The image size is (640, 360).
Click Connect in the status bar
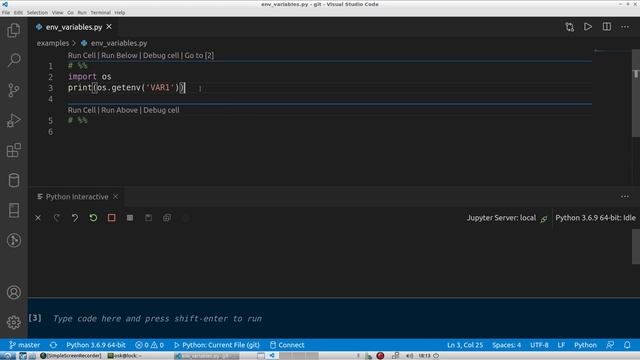287,345
